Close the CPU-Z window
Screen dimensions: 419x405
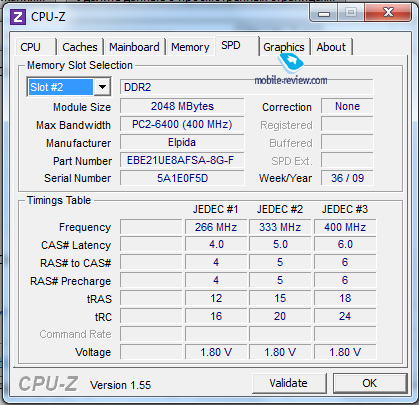coord(388,13)
